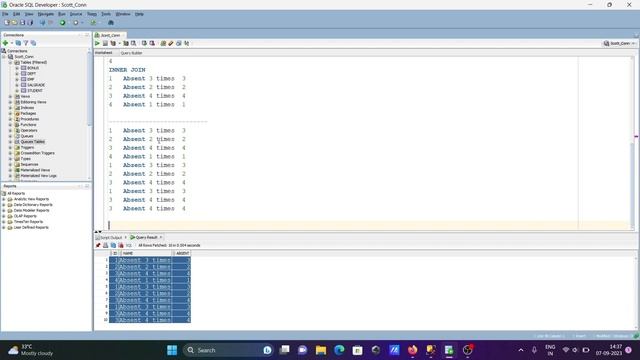Click the Rollback icon in the worksheet toolbar
The image size is (640, 360).
pyautogui.click(x=152, y=43)
